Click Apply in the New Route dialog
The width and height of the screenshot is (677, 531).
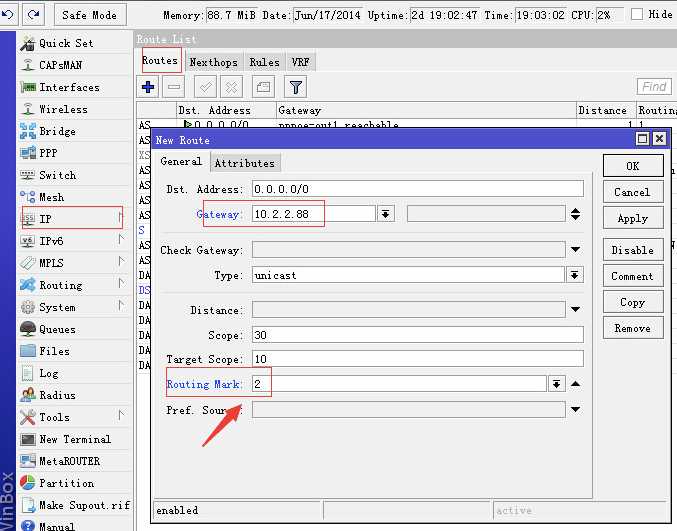pyautogui.click(x=633, y=218)
